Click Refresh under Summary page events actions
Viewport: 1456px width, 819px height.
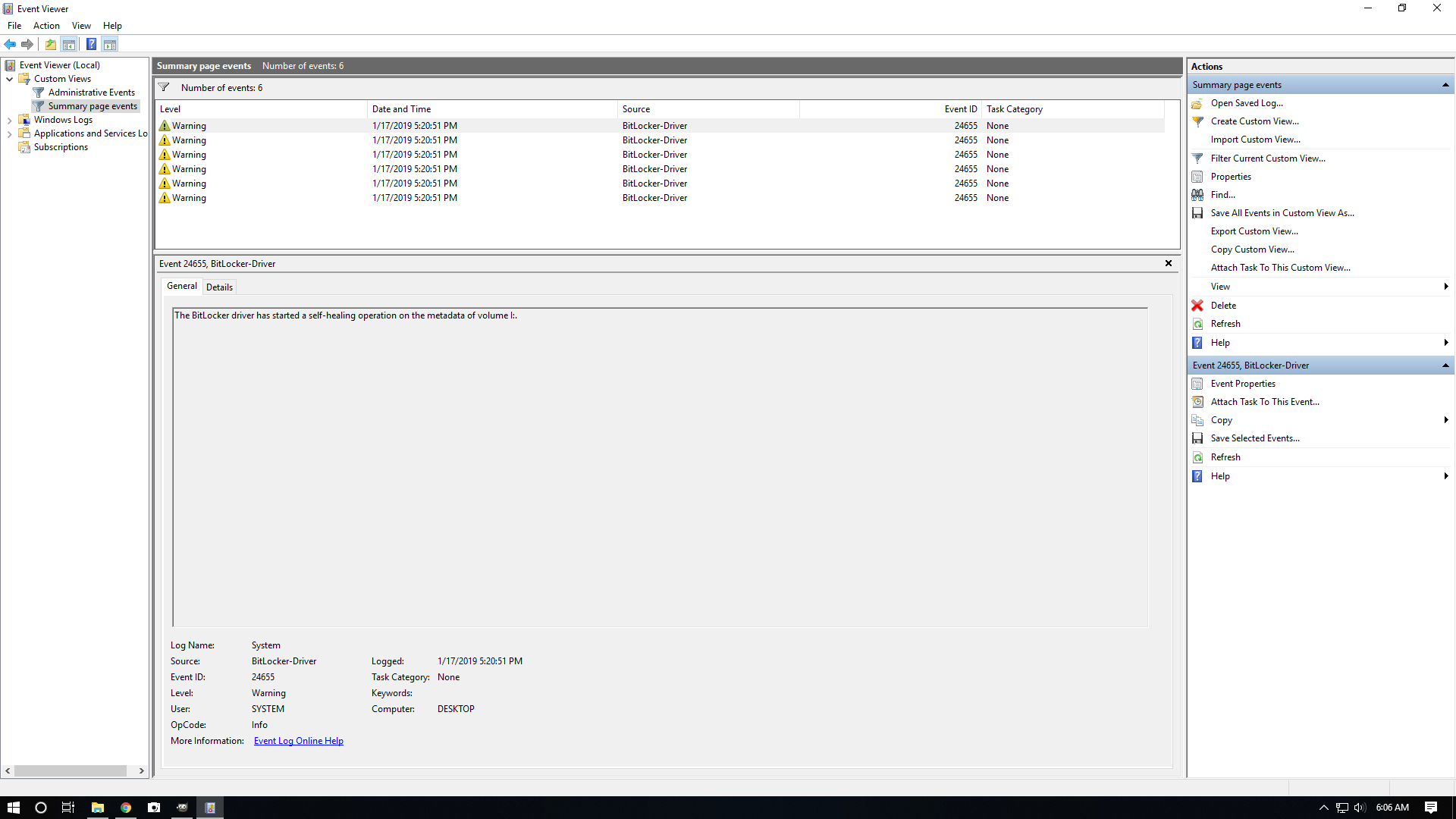click(1225, 324)
